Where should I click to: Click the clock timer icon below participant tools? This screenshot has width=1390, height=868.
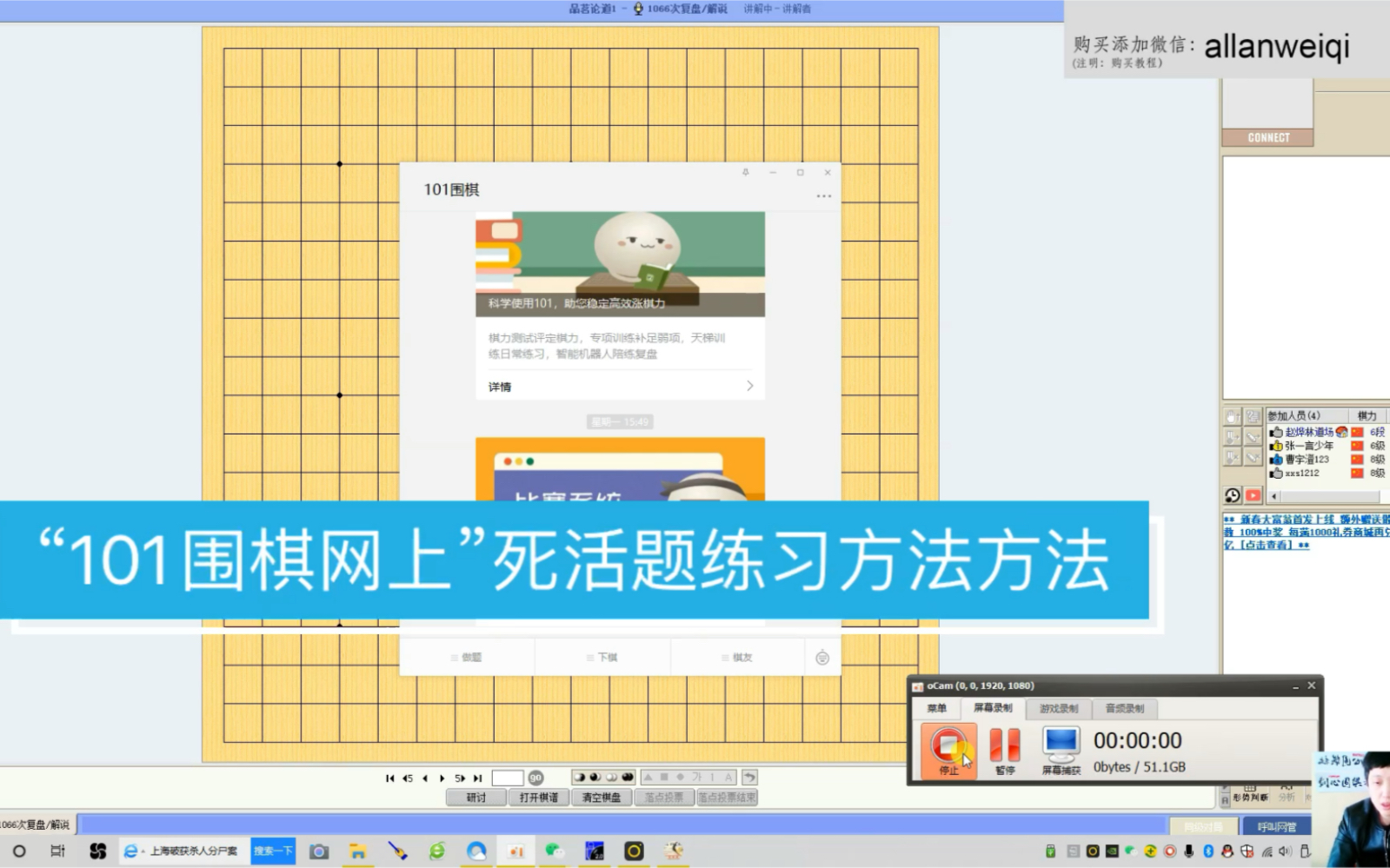1233,495
